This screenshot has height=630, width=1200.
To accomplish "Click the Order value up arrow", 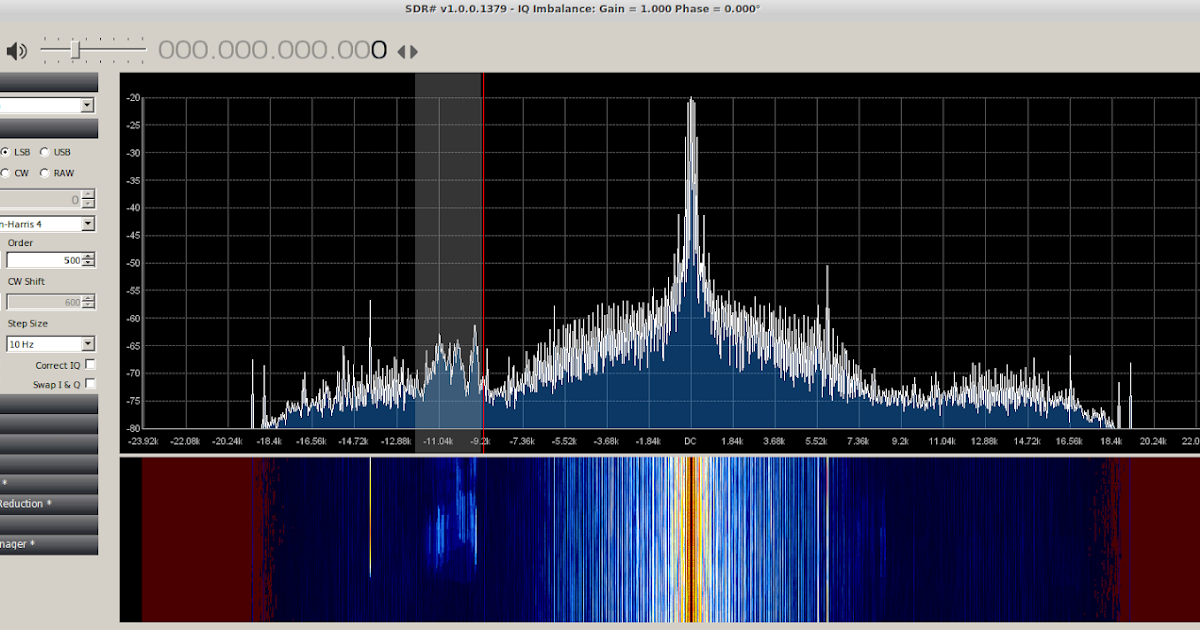I will (x=87, y=255).
